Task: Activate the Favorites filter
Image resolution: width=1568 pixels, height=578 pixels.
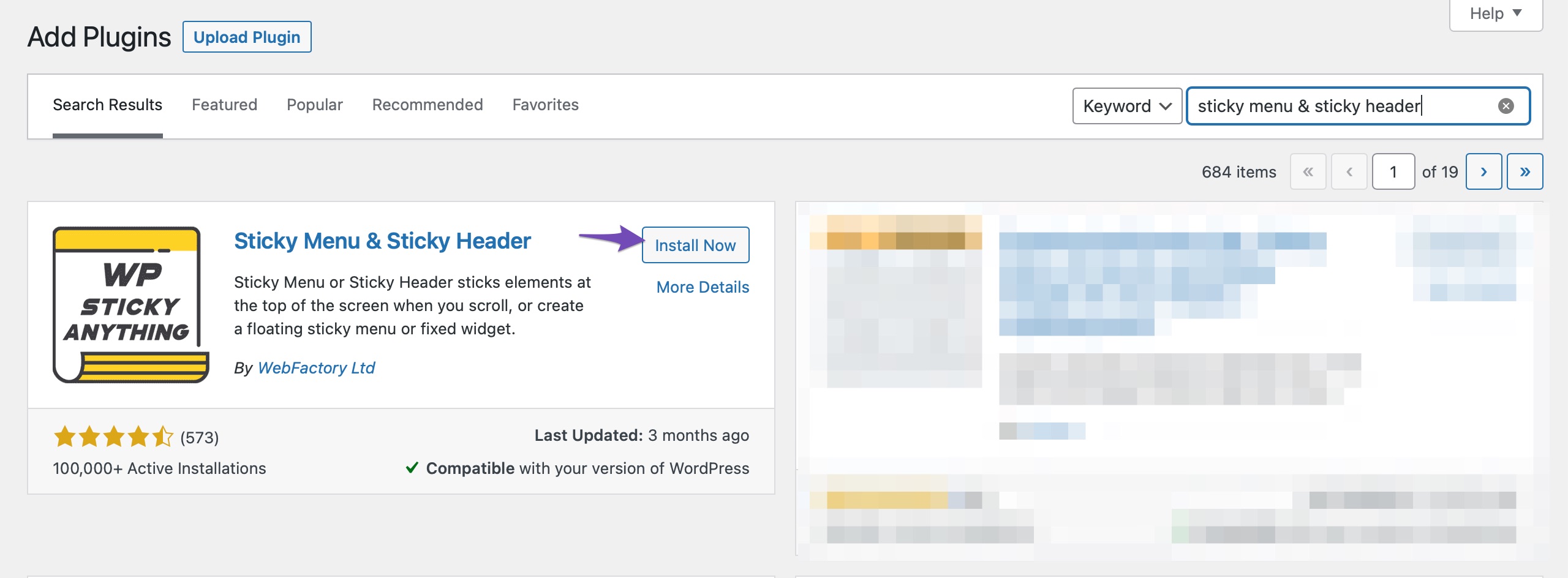Action: pos(545,104)
